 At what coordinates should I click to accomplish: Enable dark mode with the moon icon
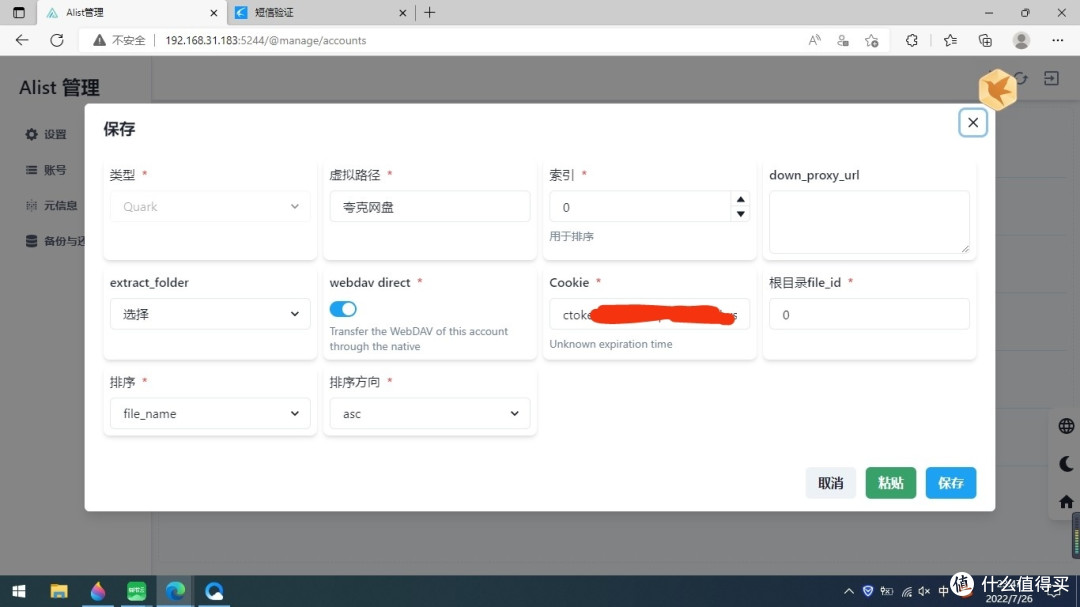tap(1064, 463)
